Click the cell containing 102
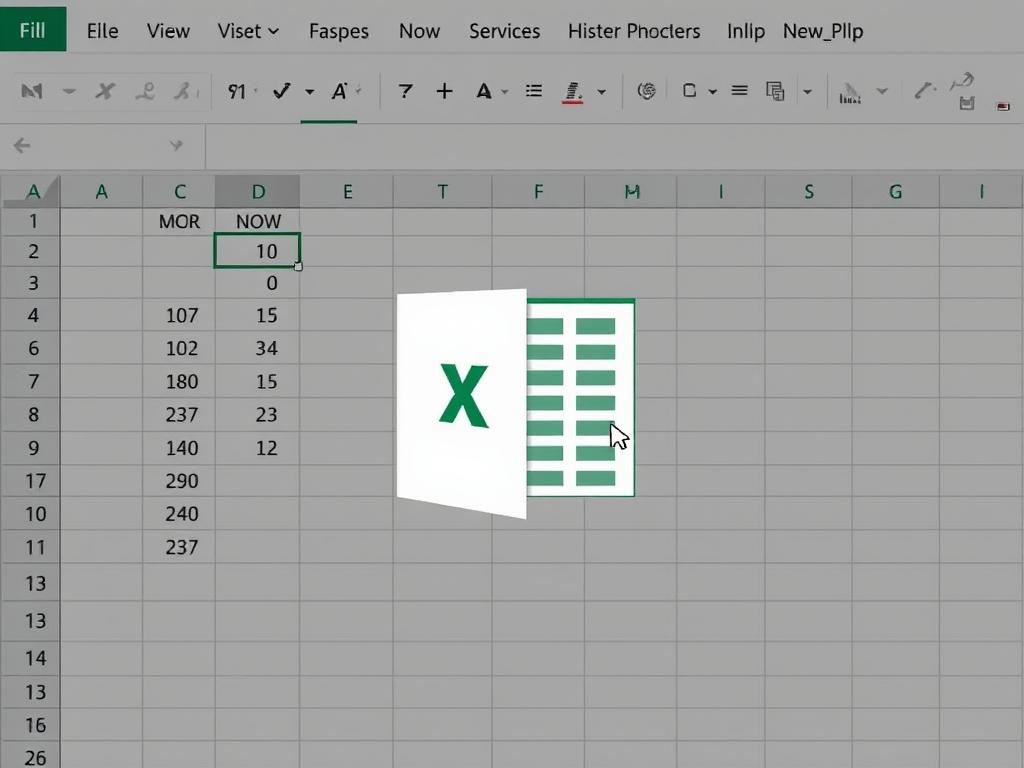1024x768 pixels. tap(179, 348)
